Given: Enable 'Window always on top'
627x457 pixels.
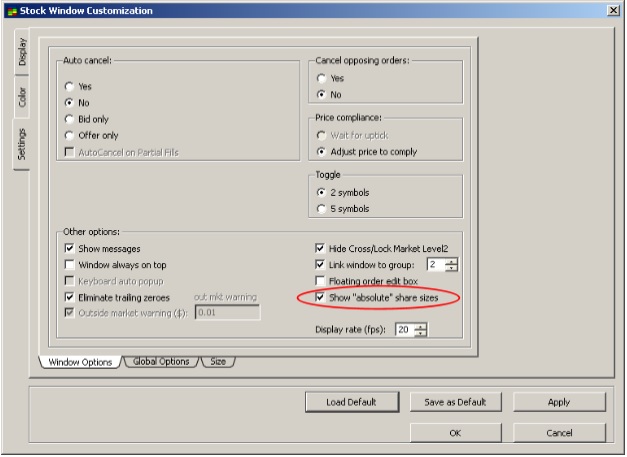Looking at the screenshot, I should [70, 264].
